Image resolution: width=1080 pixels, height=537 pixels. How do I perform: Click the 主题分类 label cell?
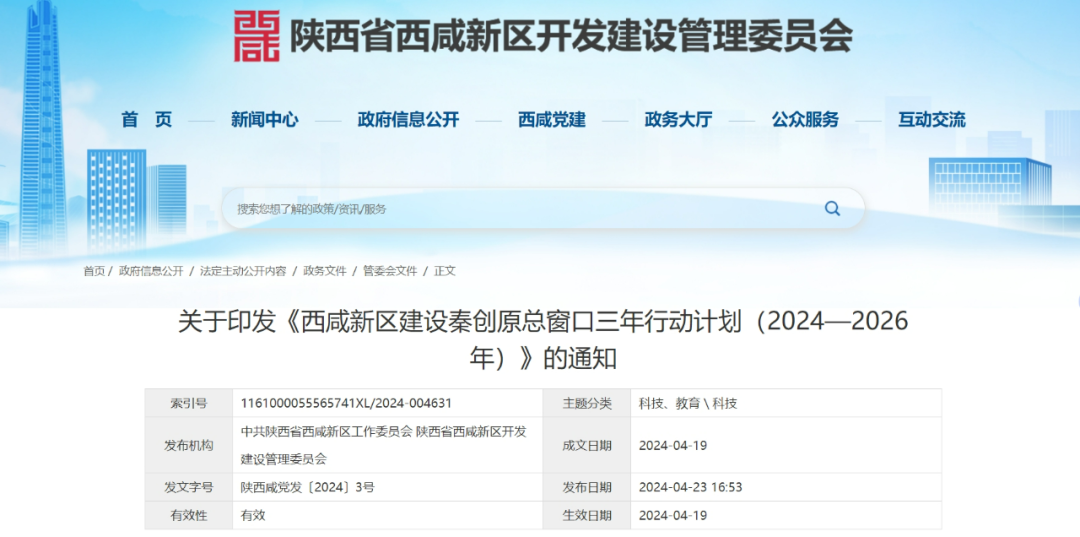587,403
